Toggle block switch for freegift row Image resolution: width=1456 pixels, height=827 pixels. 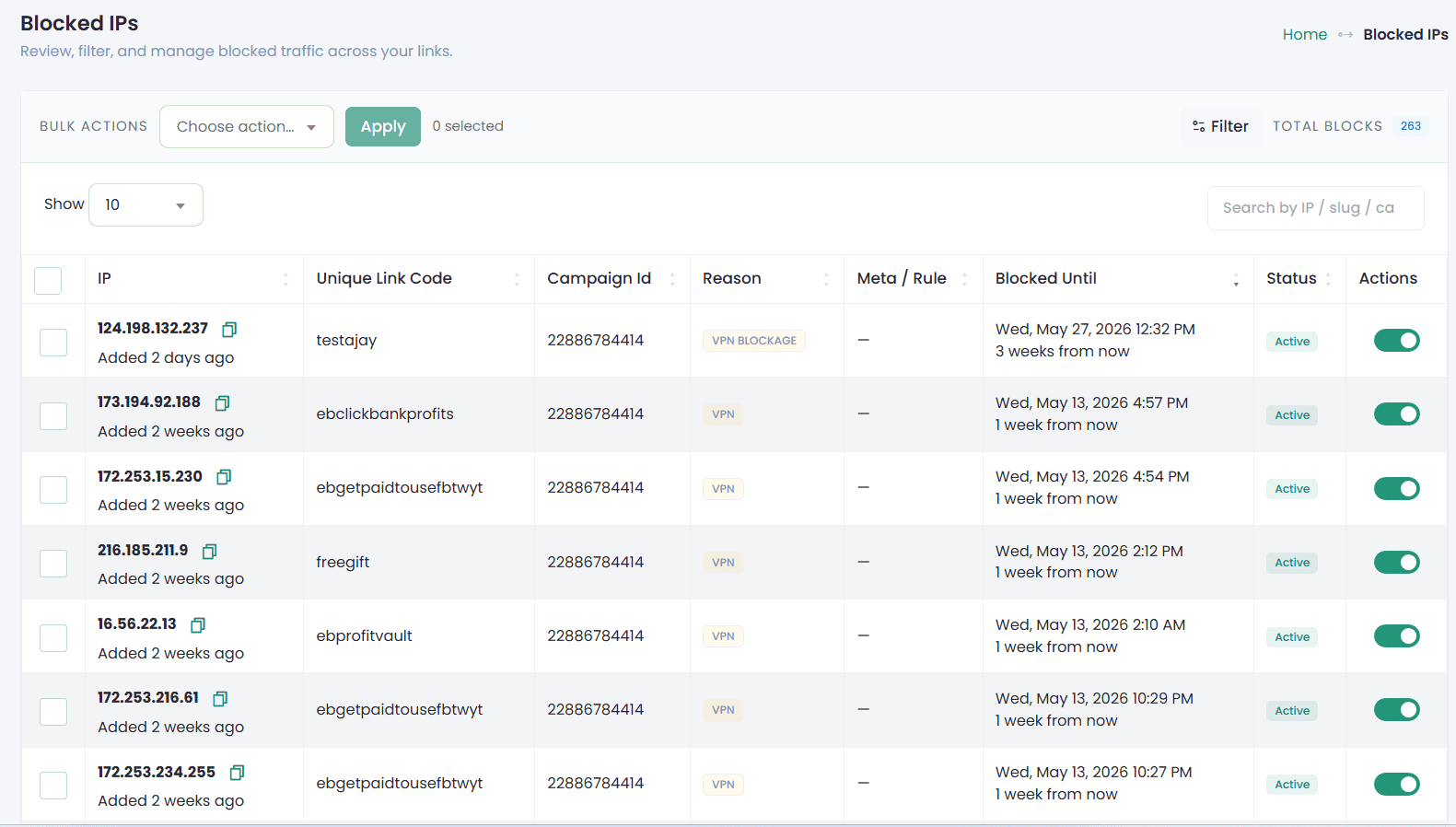pyautogui.click(x=1396, y=562)
